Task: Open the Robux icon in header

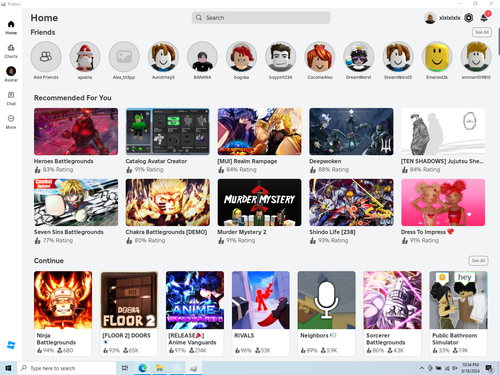Action: (x=469, y=18)
